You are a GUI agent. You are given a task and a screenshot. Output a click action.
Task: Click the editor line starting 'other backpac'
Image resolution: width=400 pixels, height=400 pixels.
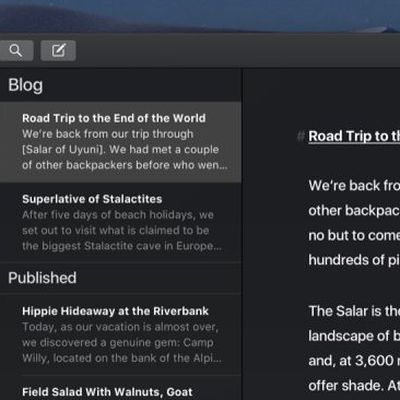click(x=354, y=211)
